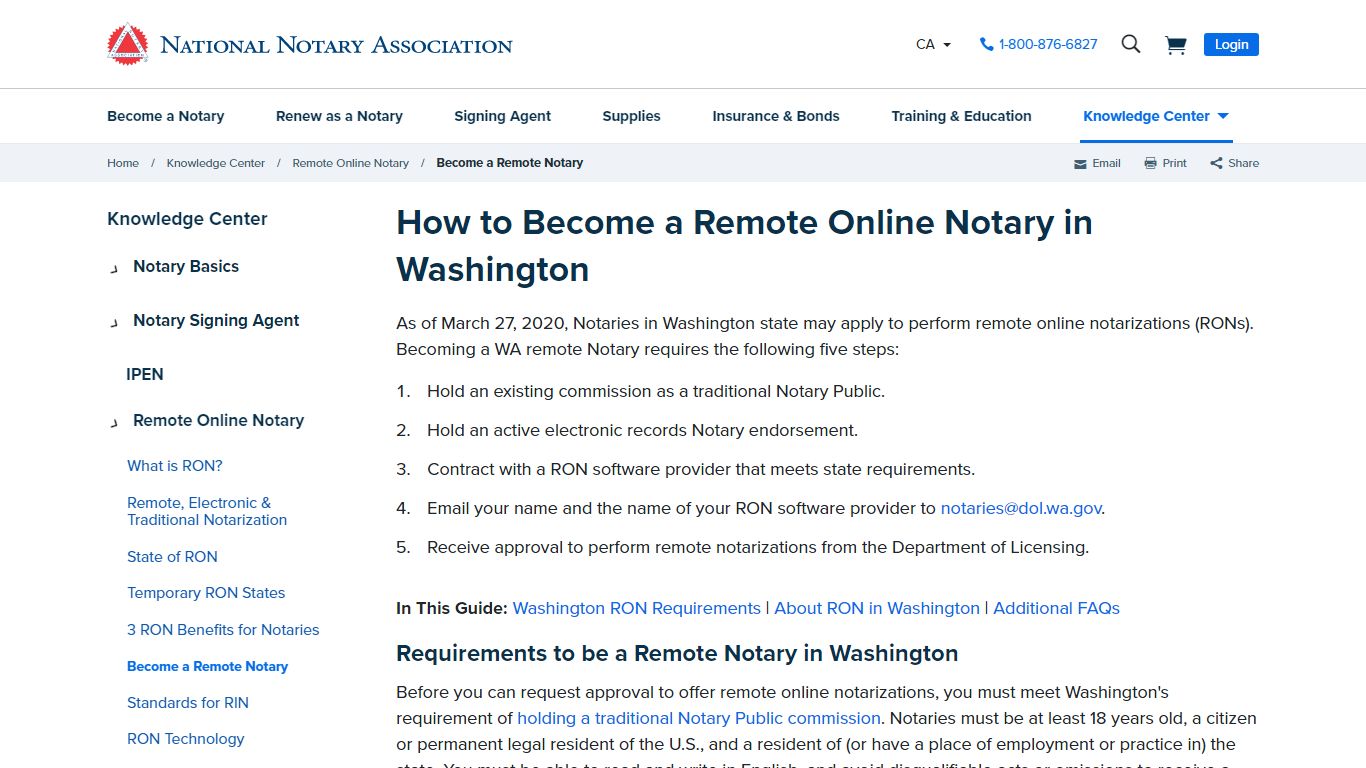Click the Email envelope icon
This screenshot has width=1366, height=768.
tap(1080, 164)
